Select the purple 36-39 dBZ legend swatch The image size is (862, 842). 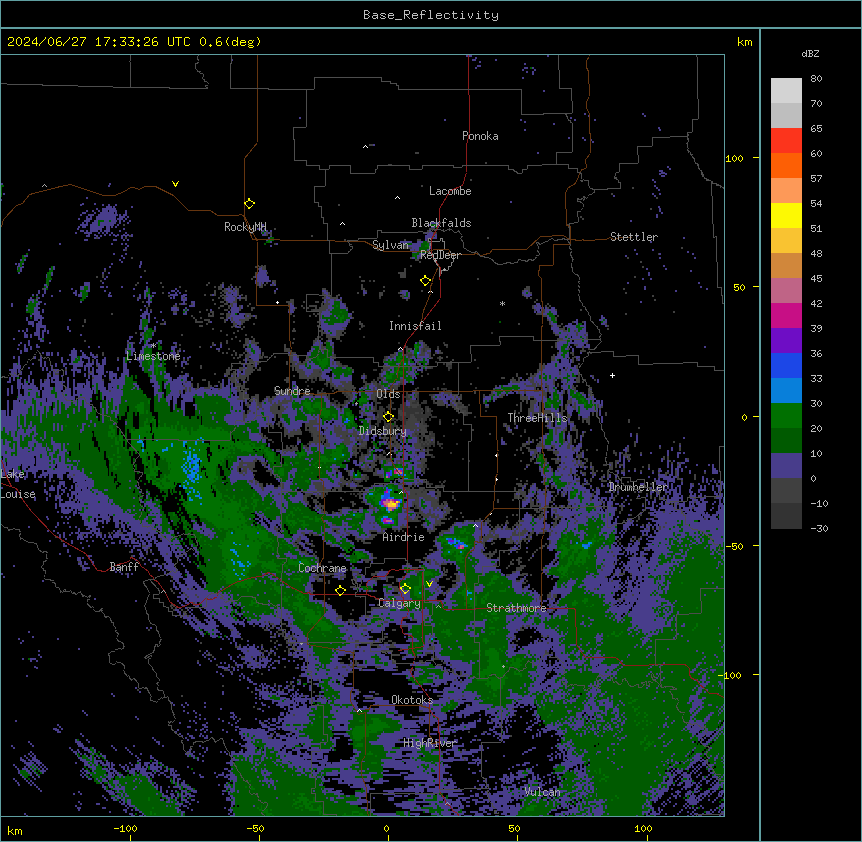(786, 341)
